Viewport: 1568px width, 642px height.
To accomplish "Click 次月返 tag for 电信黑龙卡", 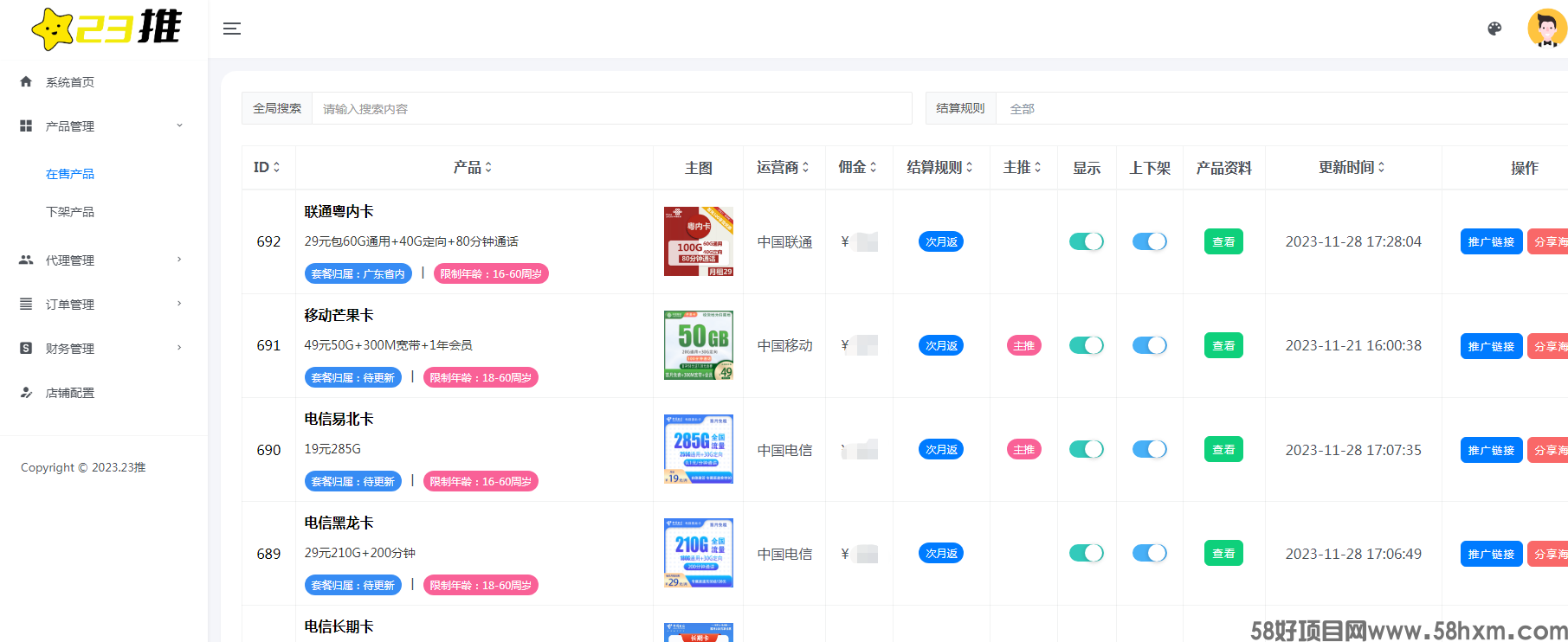I will (x=941, y=553).
